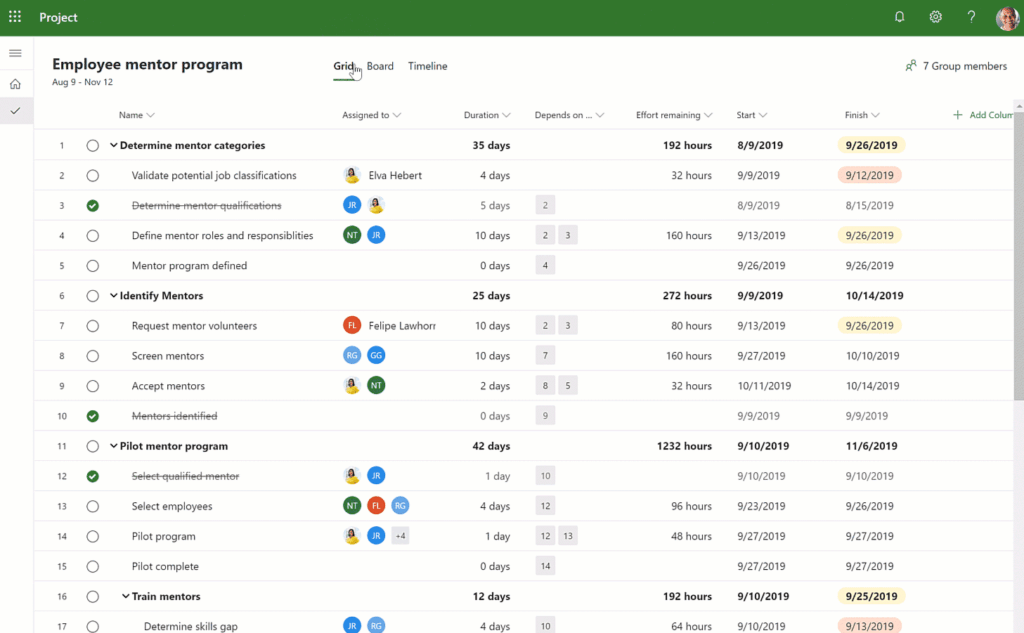This screenshot has height=633, width=1024.
Task: Click dependency 13 chip on Pilot program row
Action: click(568, 536)
